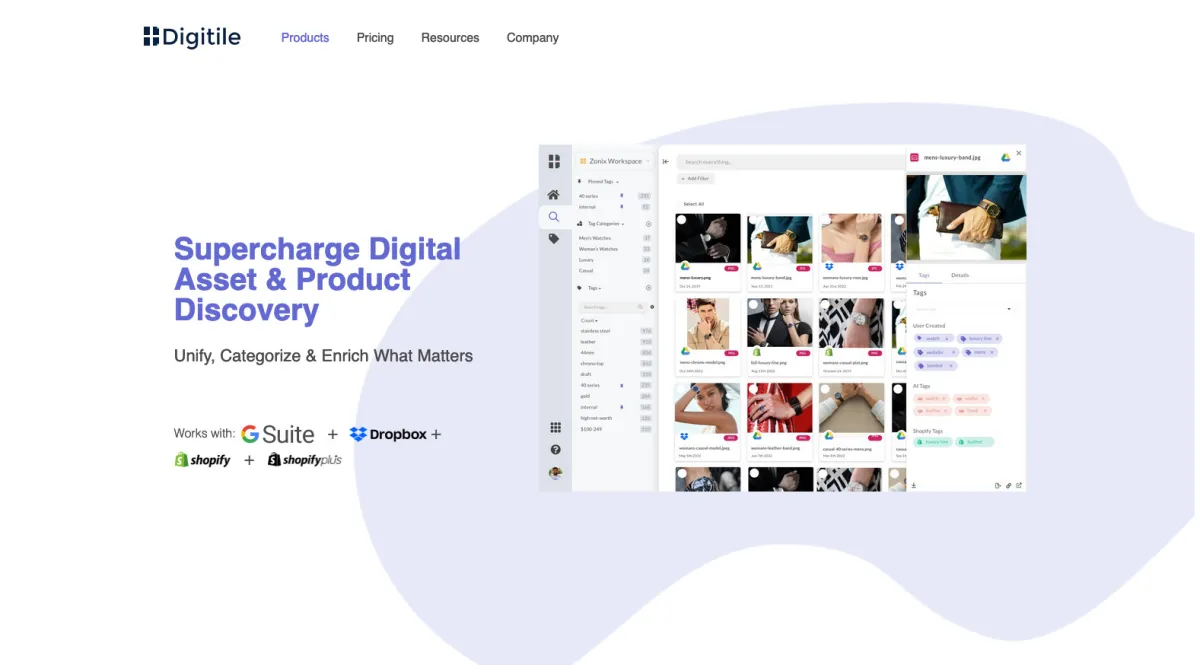Click the Shopify luxury line tag chip
1200x665 pixels.
(933, 441)
